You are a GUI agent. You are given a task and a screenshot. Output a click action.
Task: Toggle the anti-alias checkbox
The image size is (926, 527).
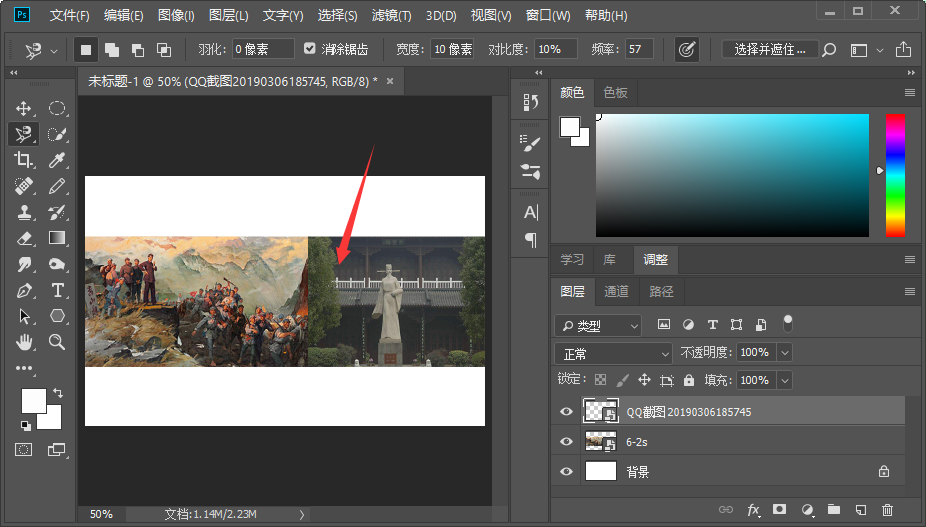309,48
